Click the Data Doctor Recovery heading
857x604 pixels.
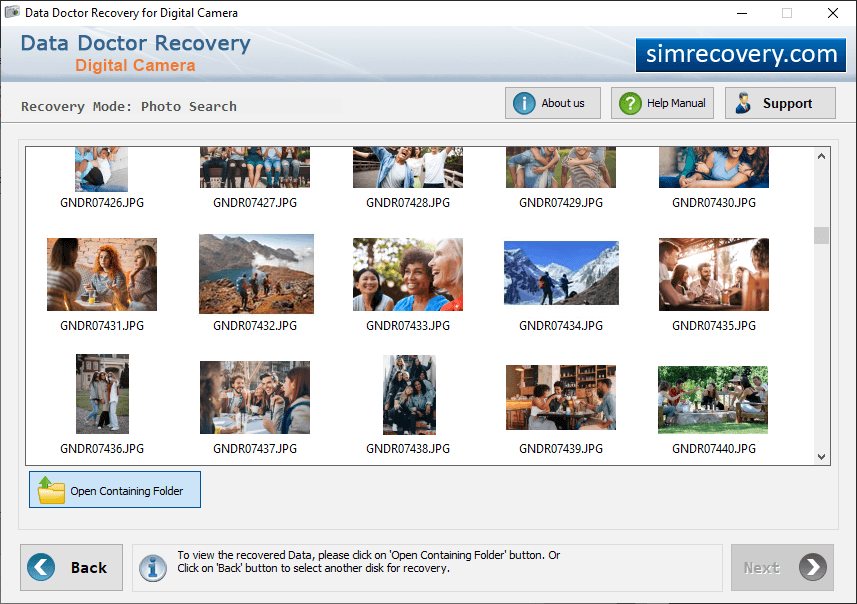pyautogui.click(x=136, y=43)
